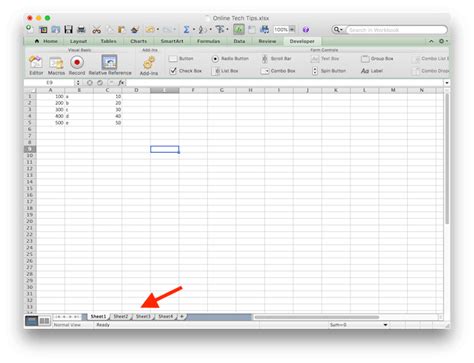Open the ribbon settings gear menu
This screenshot has width=474, height=363.
pyautogui.click(x=443, y=41)
